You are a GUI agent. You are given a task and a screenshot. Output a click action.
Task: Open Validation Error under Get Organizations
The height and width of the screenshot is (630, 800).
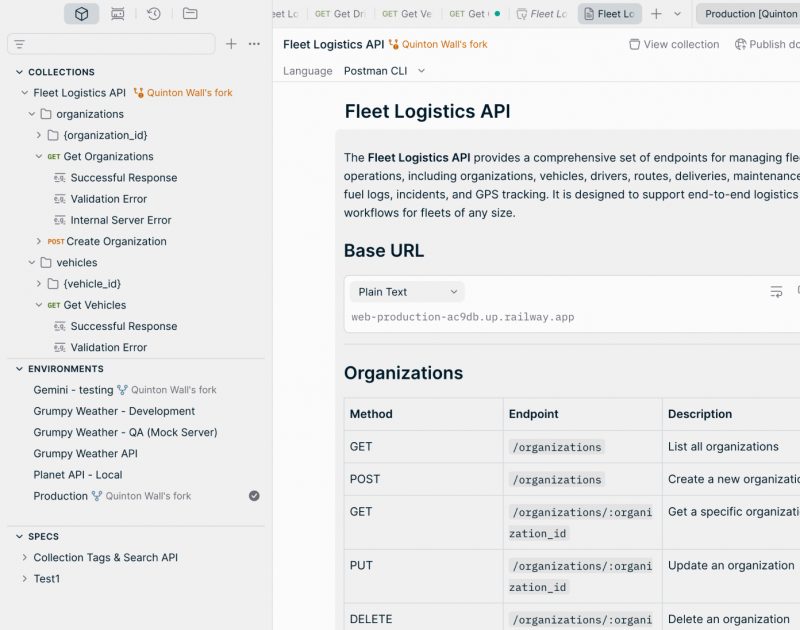pyautogui.click(x=109, y=199)
